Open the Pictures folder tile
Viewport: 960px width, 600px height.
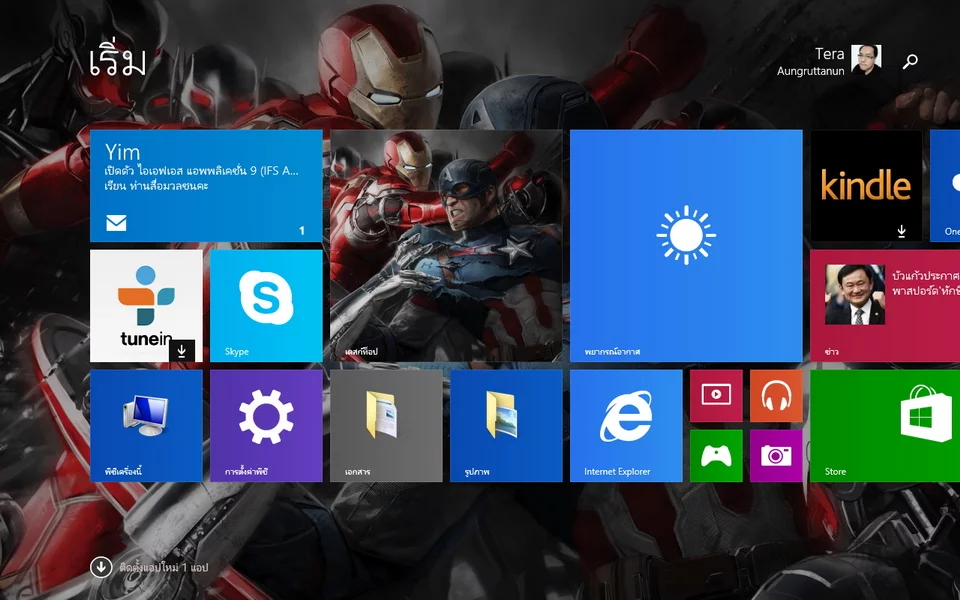pyautogui.click(x=506, y=426)
